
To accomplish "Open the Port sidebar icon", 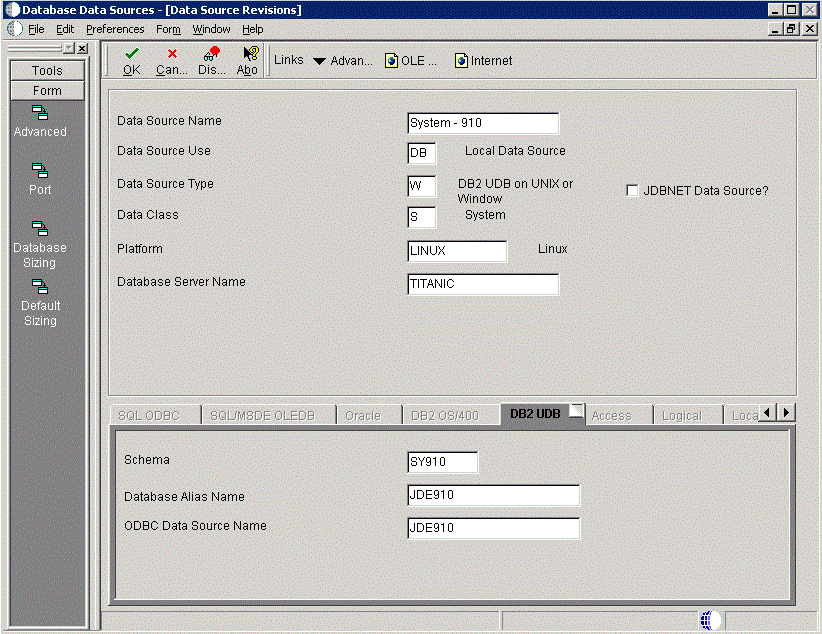I will click(40, 171).
